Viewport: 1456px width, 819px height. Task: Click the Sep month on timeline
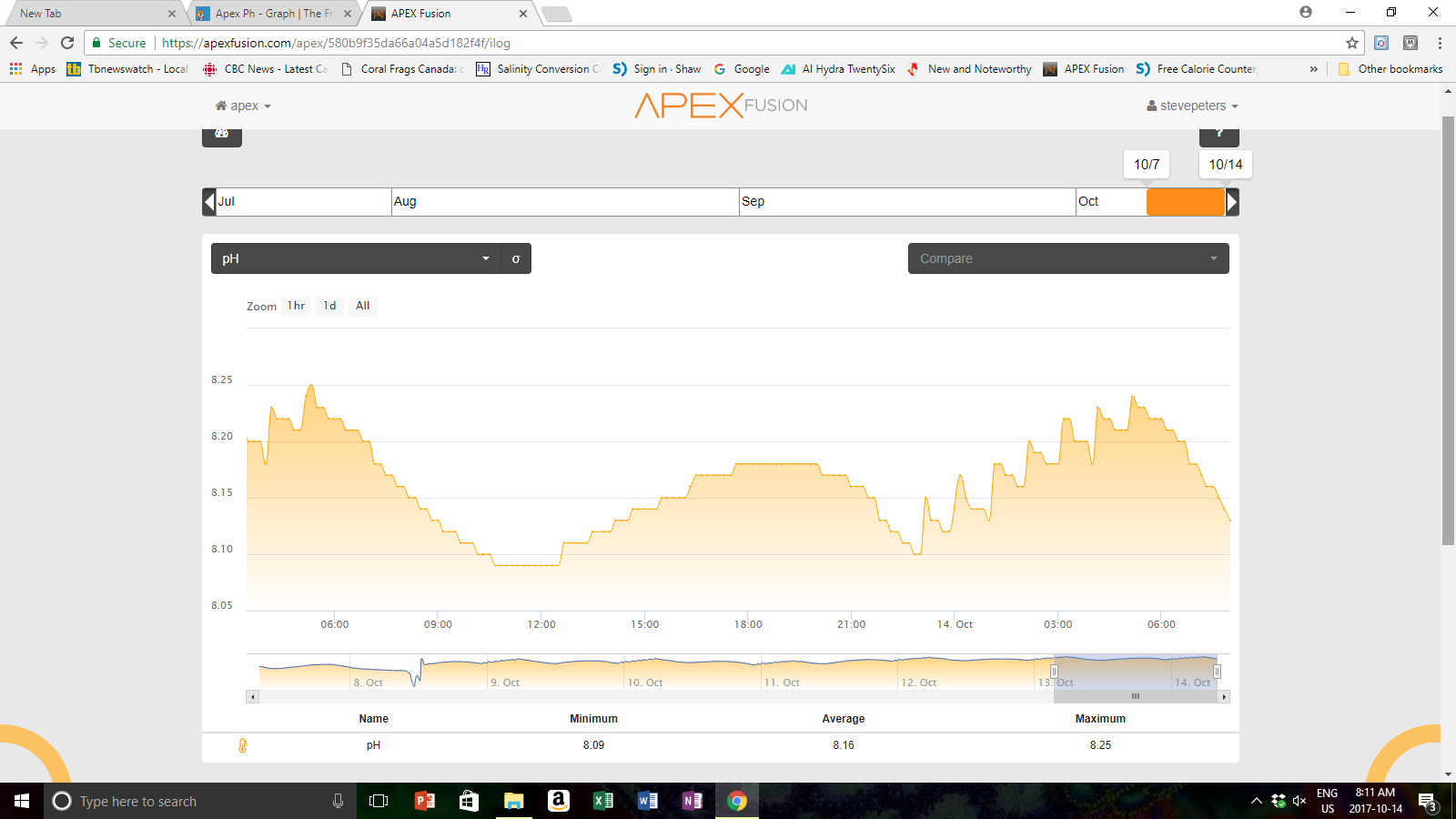coord(907,202)
